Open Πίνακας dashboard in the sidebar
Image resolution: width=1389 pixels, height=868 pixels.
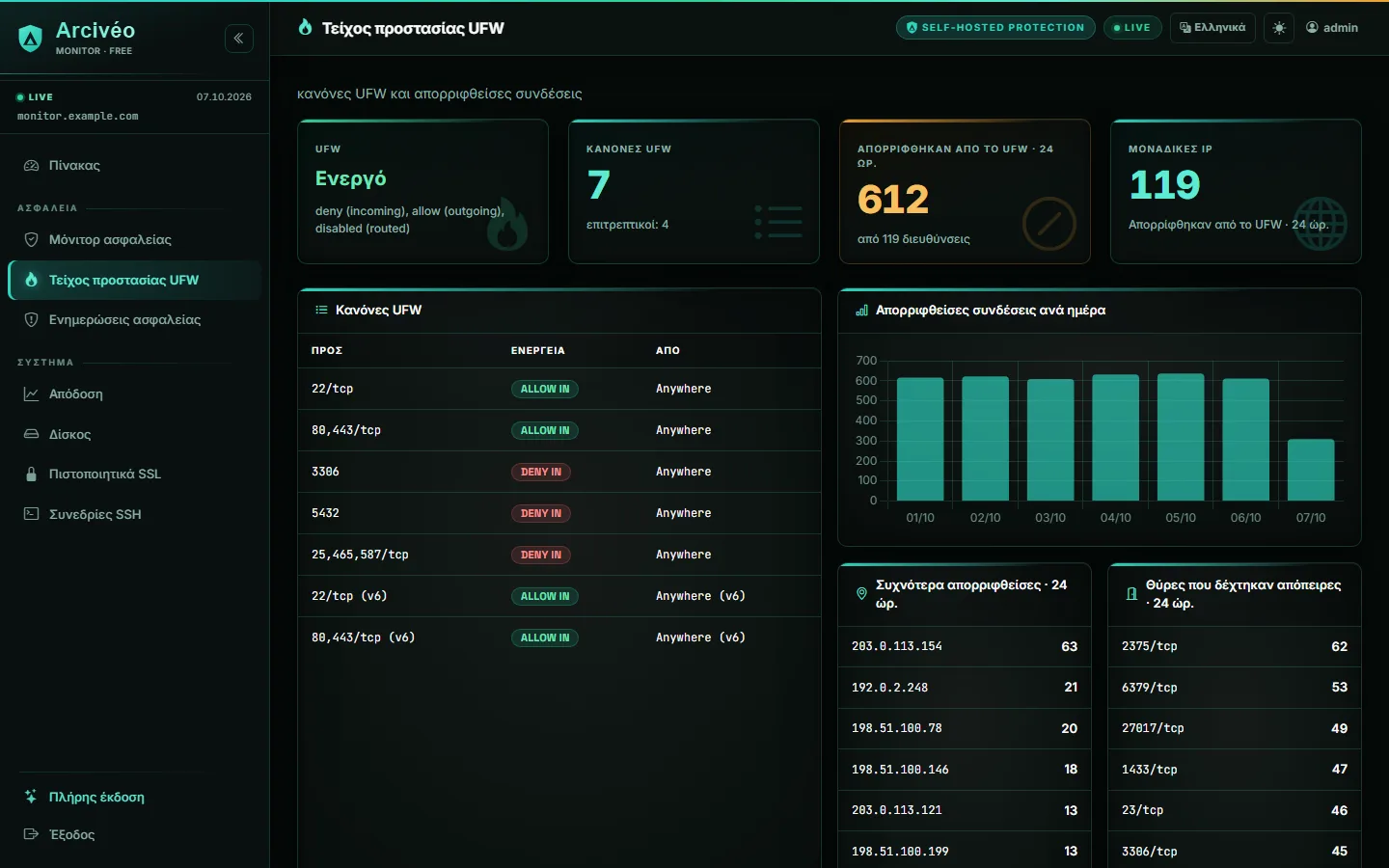click(135, 166)
